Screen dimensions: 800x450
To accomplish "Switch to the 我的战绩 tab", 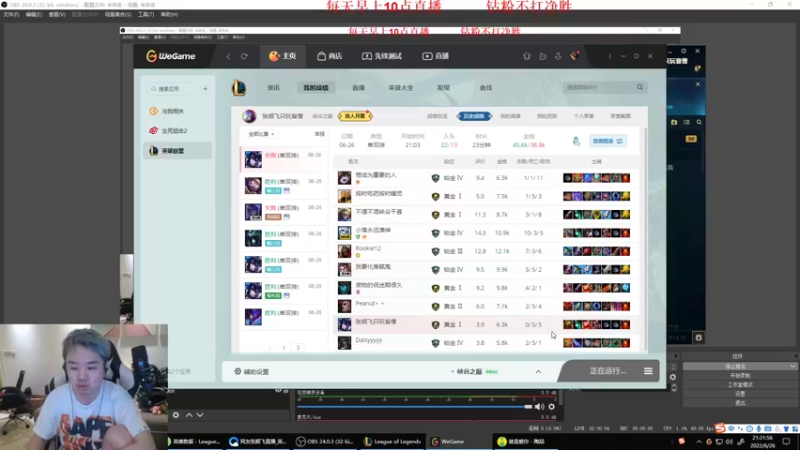I will (316, 88).
